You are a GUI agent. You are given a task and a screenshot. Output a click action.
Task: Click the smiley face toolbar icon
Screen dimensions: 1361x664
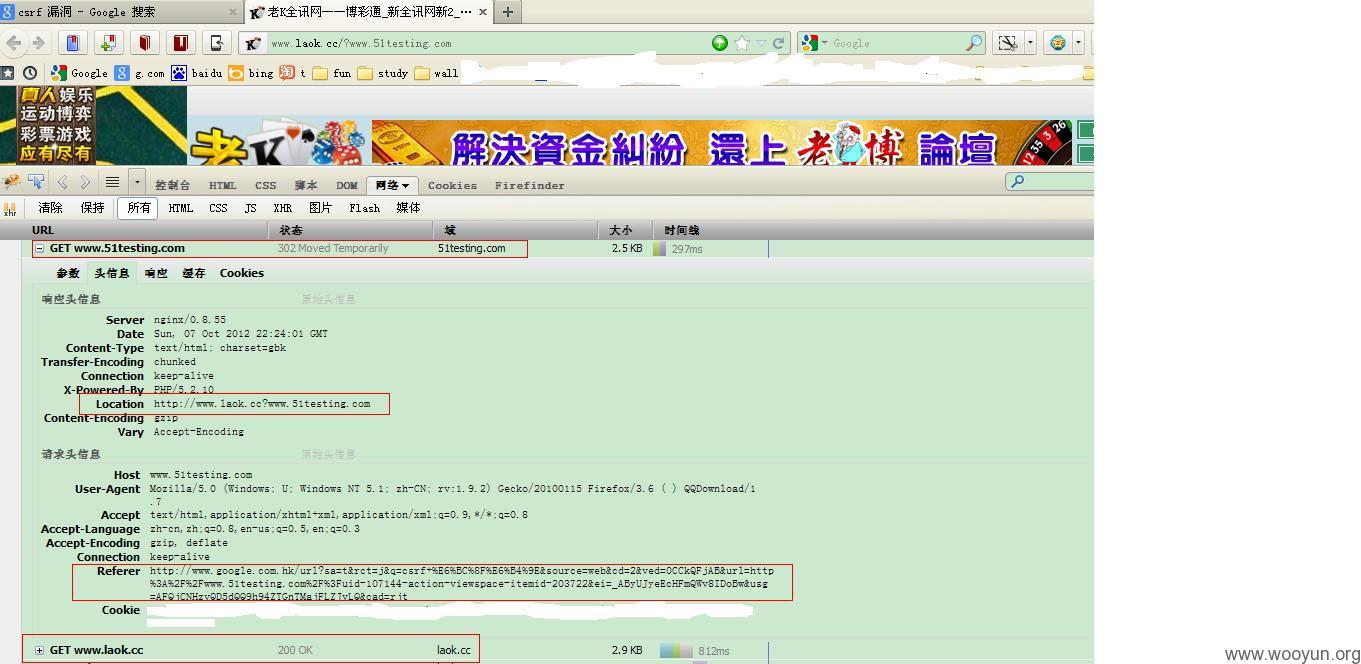[x=1058, y=43]
